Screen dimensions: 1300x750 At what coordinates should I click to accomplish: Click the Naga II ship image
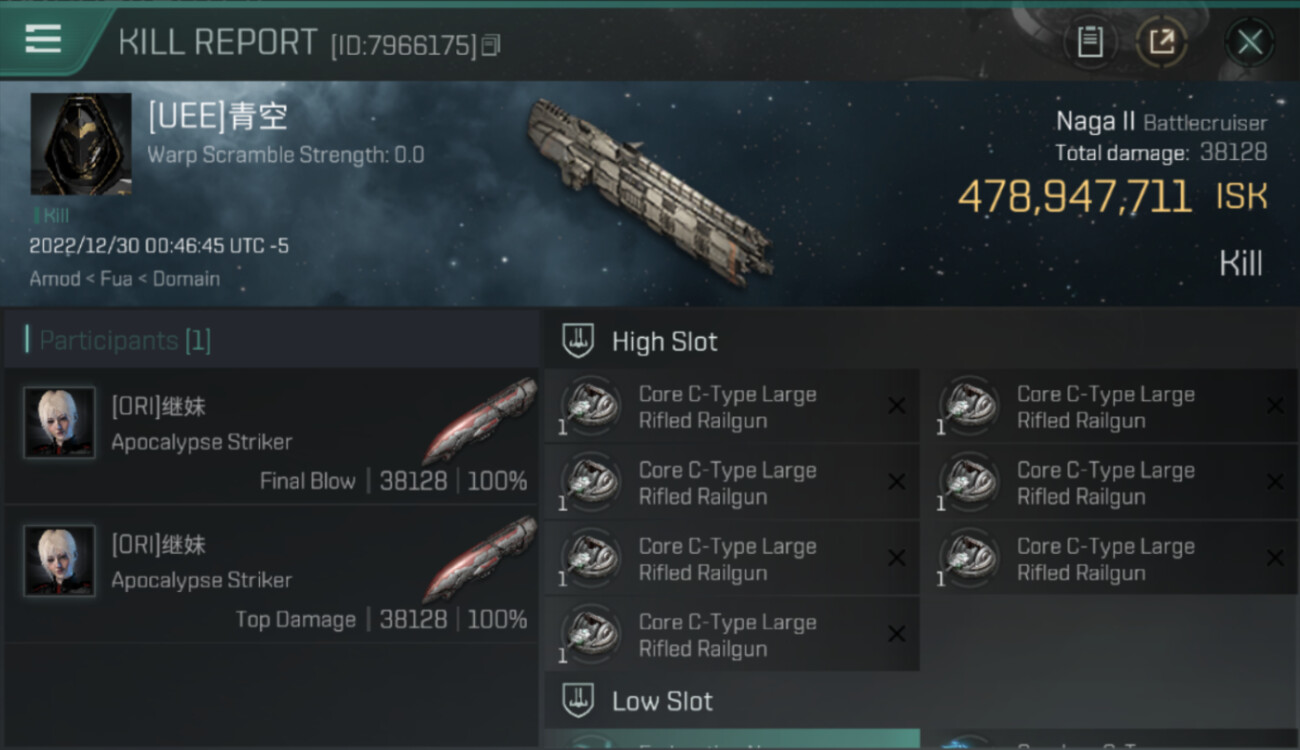coord(650,188)
